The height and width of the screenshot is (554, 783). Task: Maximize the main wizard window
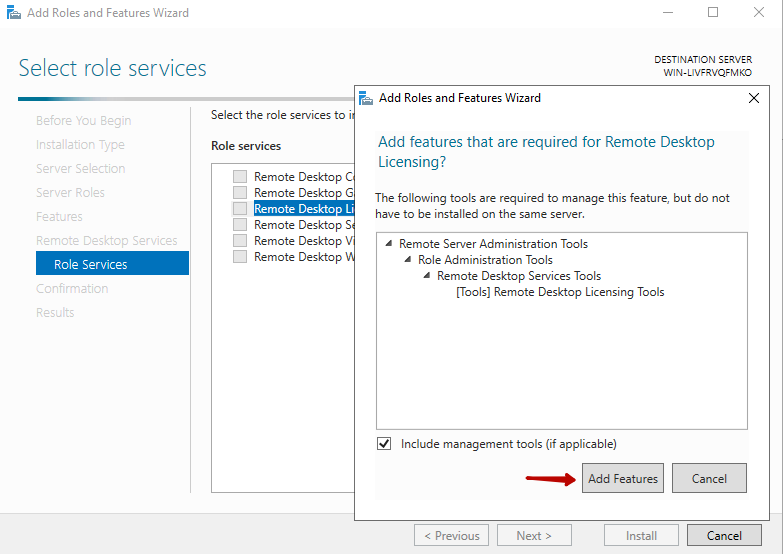coord(713,13)
